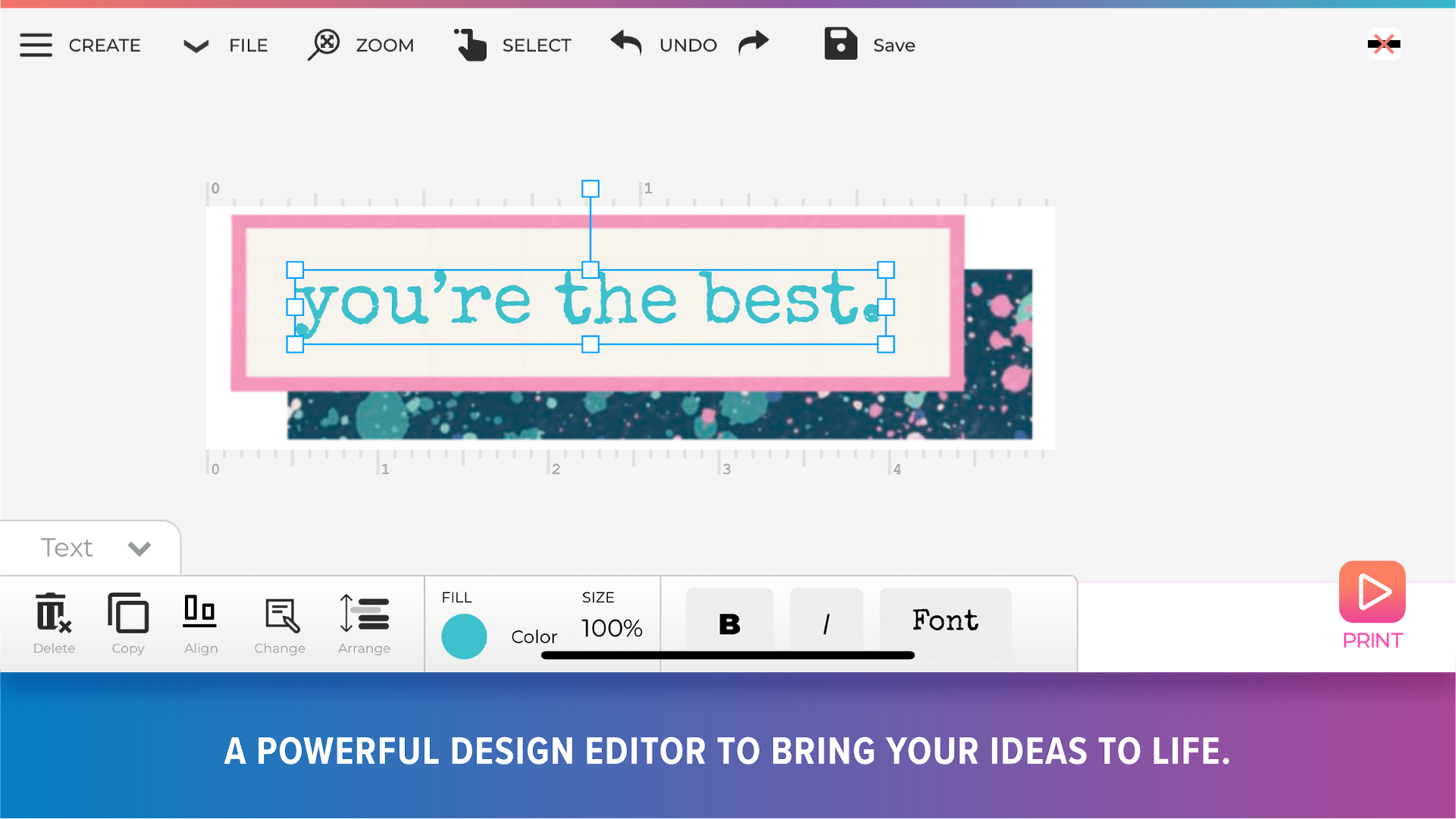Click the Color label next to the fill swatch
Viewport: 1456px width, 819px height.
pyautogui.click(x=534, y=637)
